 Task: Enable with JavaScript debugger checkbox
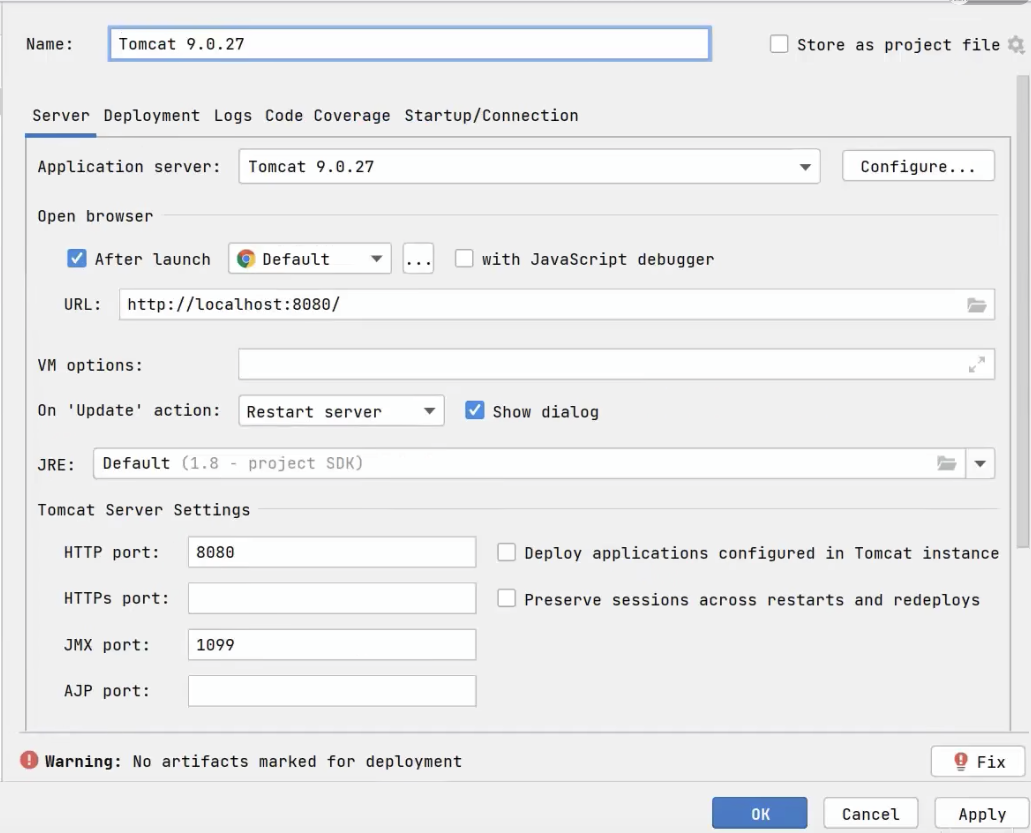(x=464, y=258)
